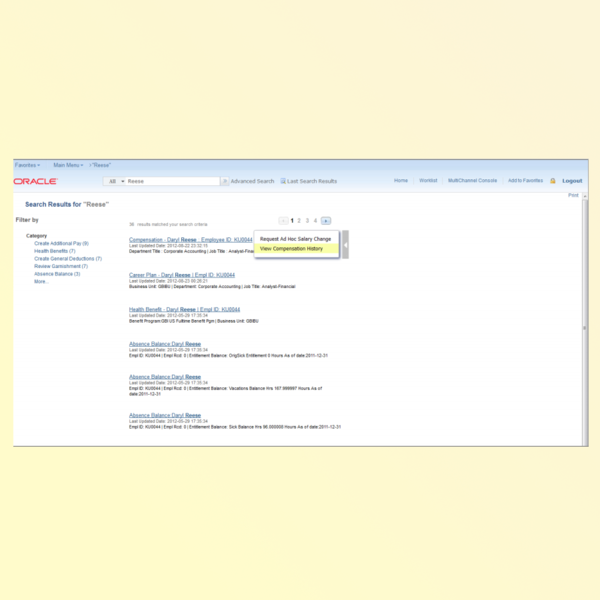Image resolution: width=600 pixels, height=600 pixels.
Task: Collapse the related actions popup arrow
Action: click(345, 243)
